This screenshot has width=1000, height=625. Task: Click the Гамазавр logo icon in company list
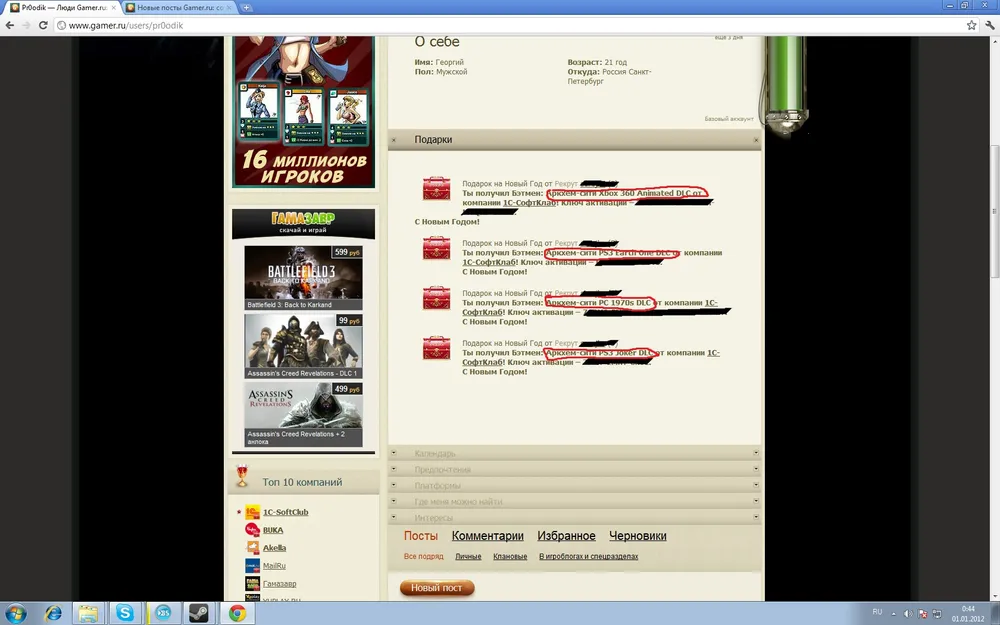[253, 584]
